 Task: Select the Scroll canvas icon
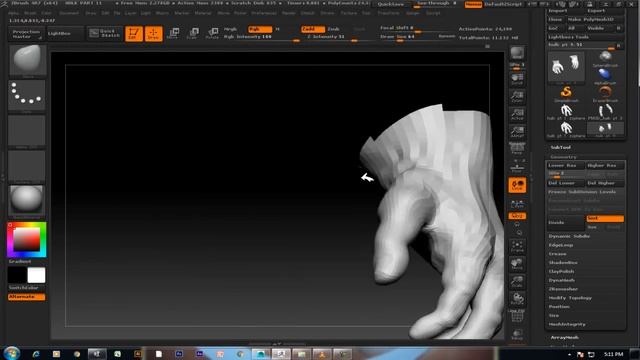click(x=517, y=79)
